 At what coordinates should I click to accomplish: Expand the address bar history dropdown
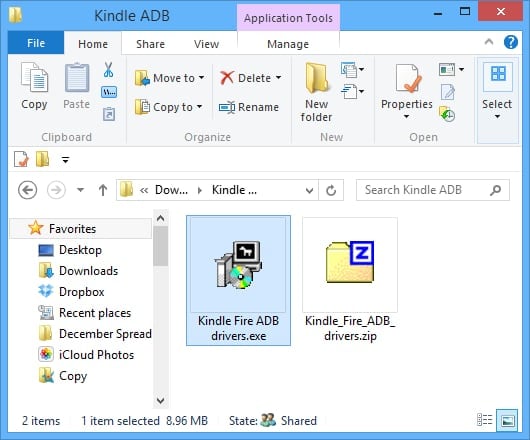click(x=309, y=190)
